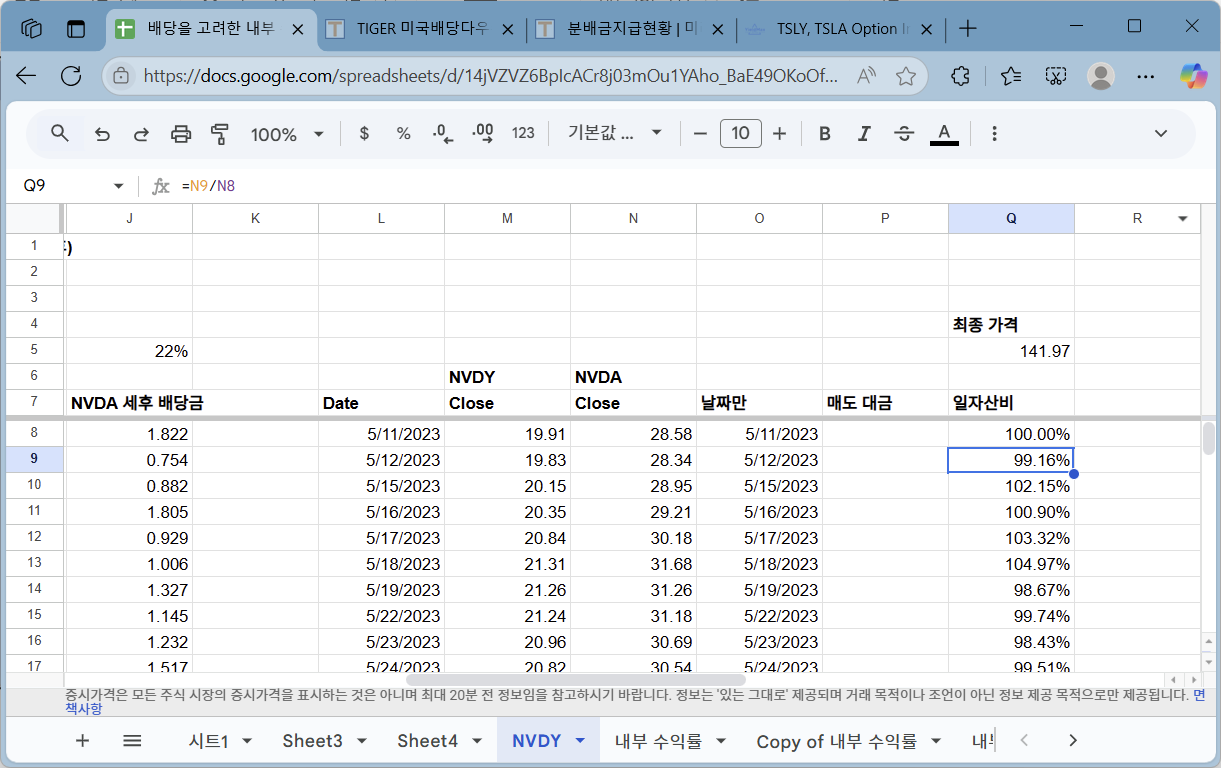1221x768 pixels.
Task: Go back in the browser
Action: coord(26,76)
